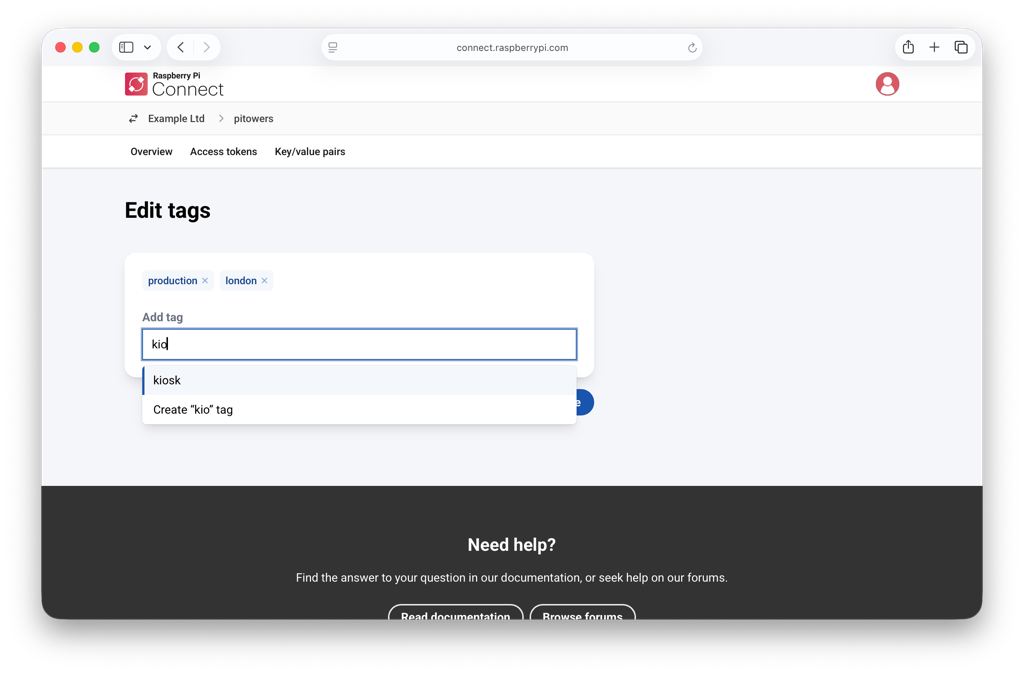
Task: Click the organization switcher arrows beside Example Ltd
Action: [133, 118]
